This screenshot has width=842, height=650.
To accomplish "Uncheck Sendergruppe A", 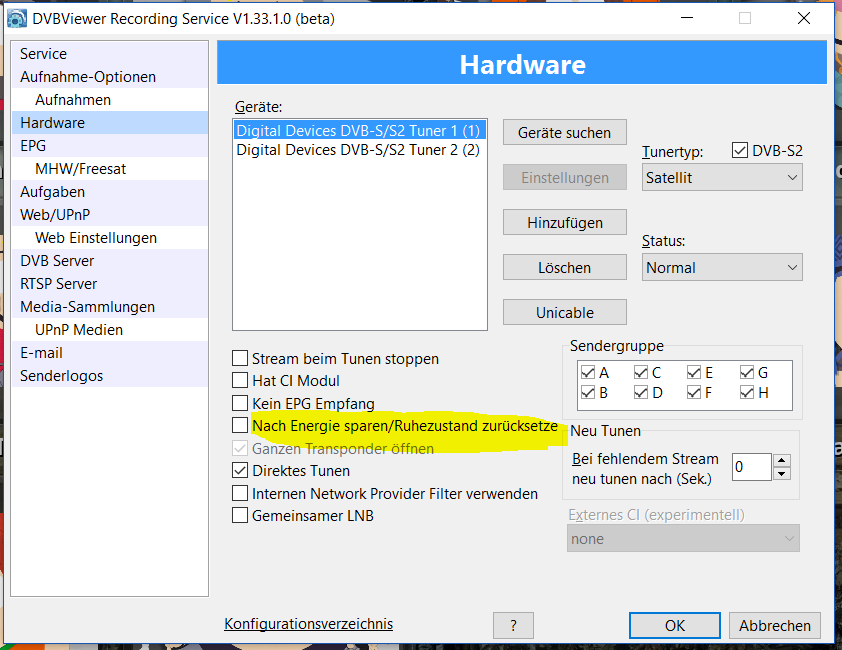I will pyautogui.click(x=588, y=372).
